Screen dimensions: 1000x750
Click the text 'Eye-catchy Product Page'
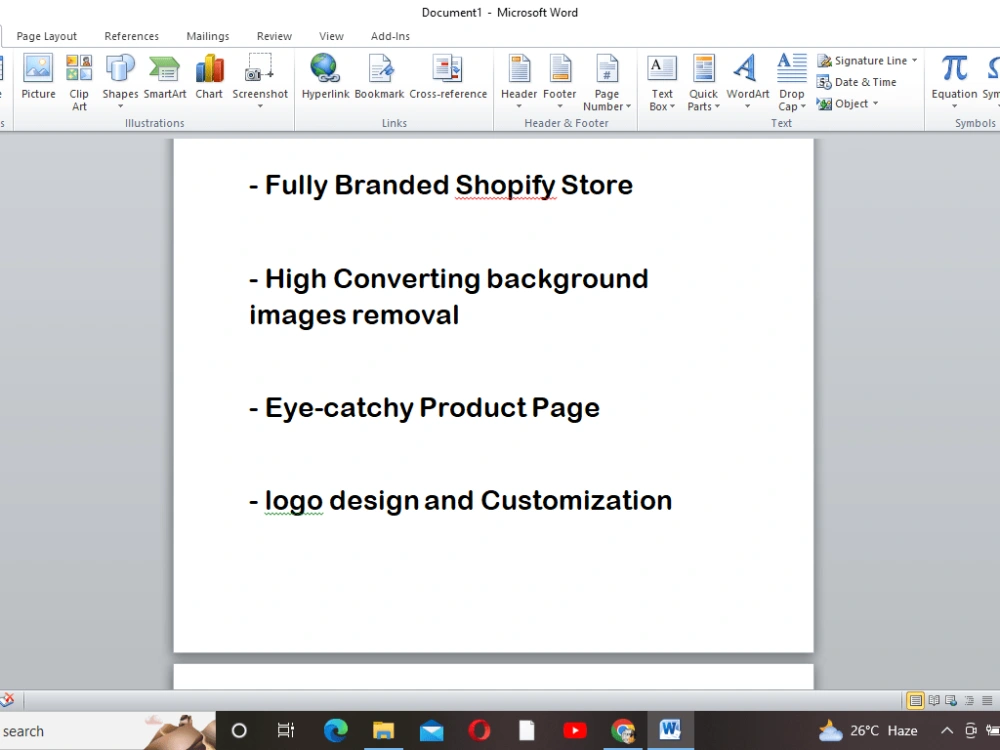coord(432,408)
